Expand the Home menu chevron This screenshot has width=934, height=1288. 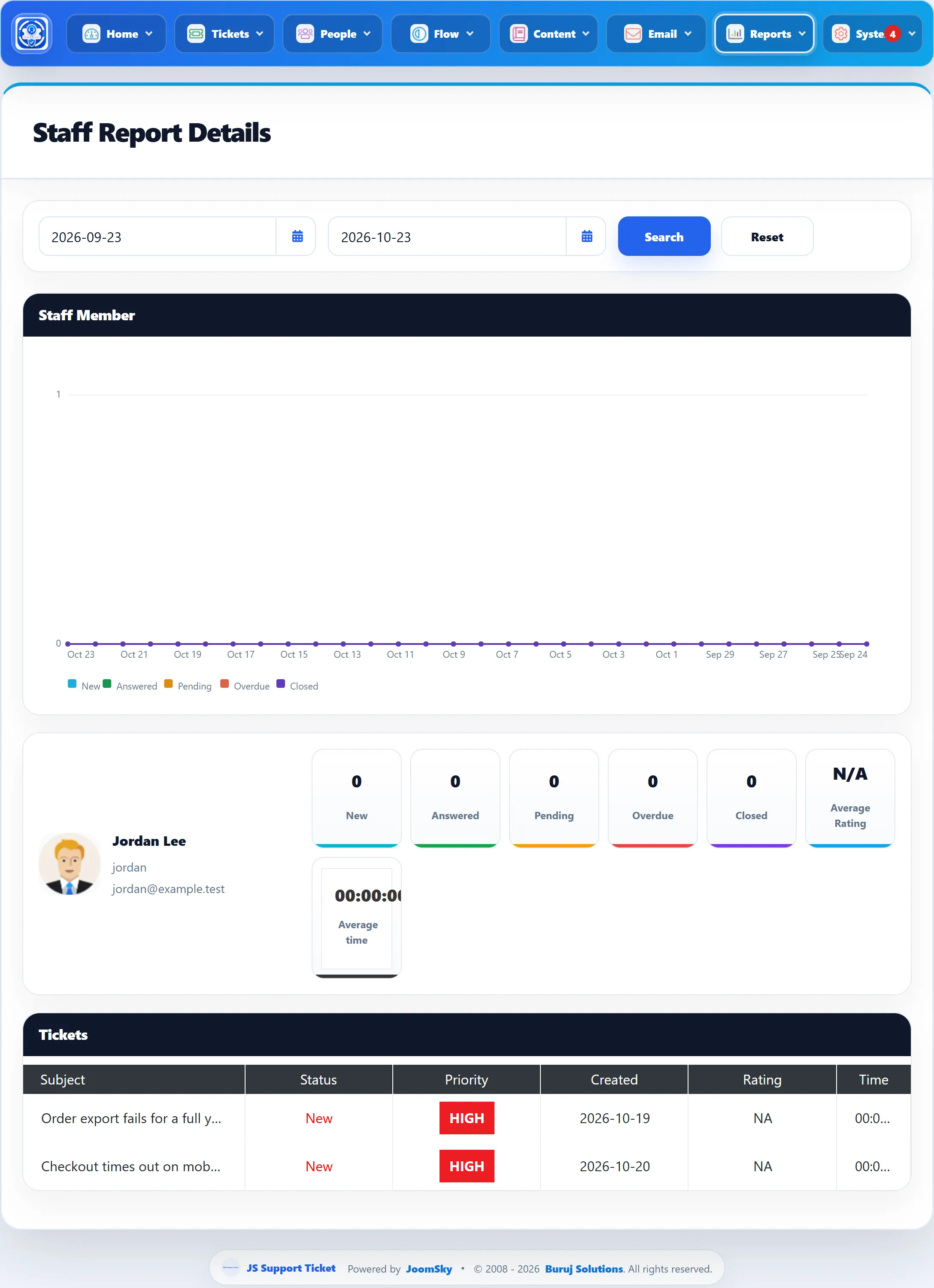(149, 34)
